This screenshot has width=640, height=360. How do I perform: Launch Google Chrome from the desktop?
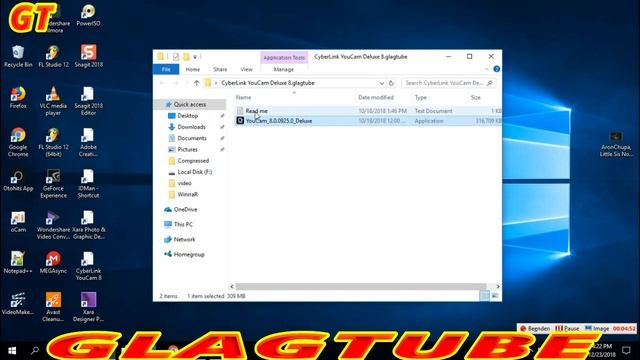pyautogui.click(x=18, y=142)
